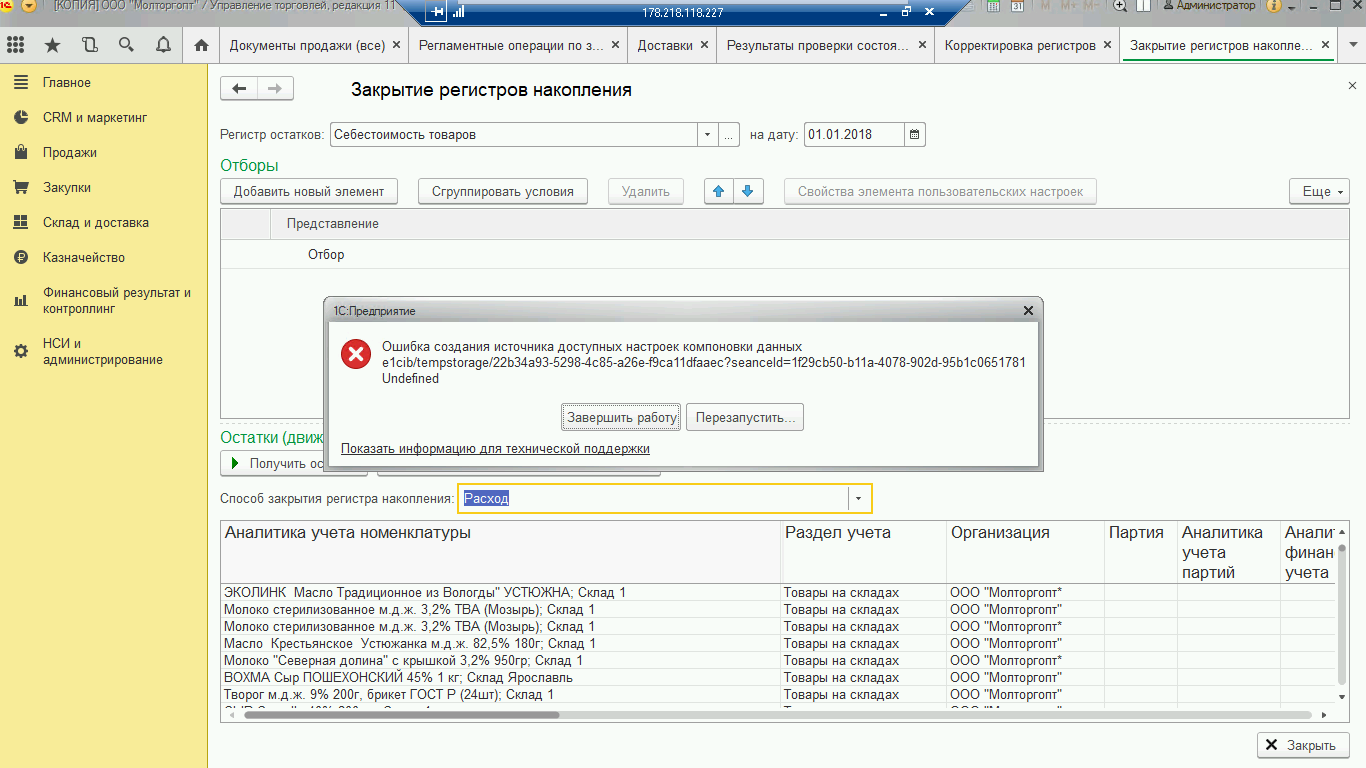The width and height of the screenshot is (1366, 768).
Task: Select row ЭКОЛИНК Масло Традиционное из Вологды
Action: coord(778,593)
